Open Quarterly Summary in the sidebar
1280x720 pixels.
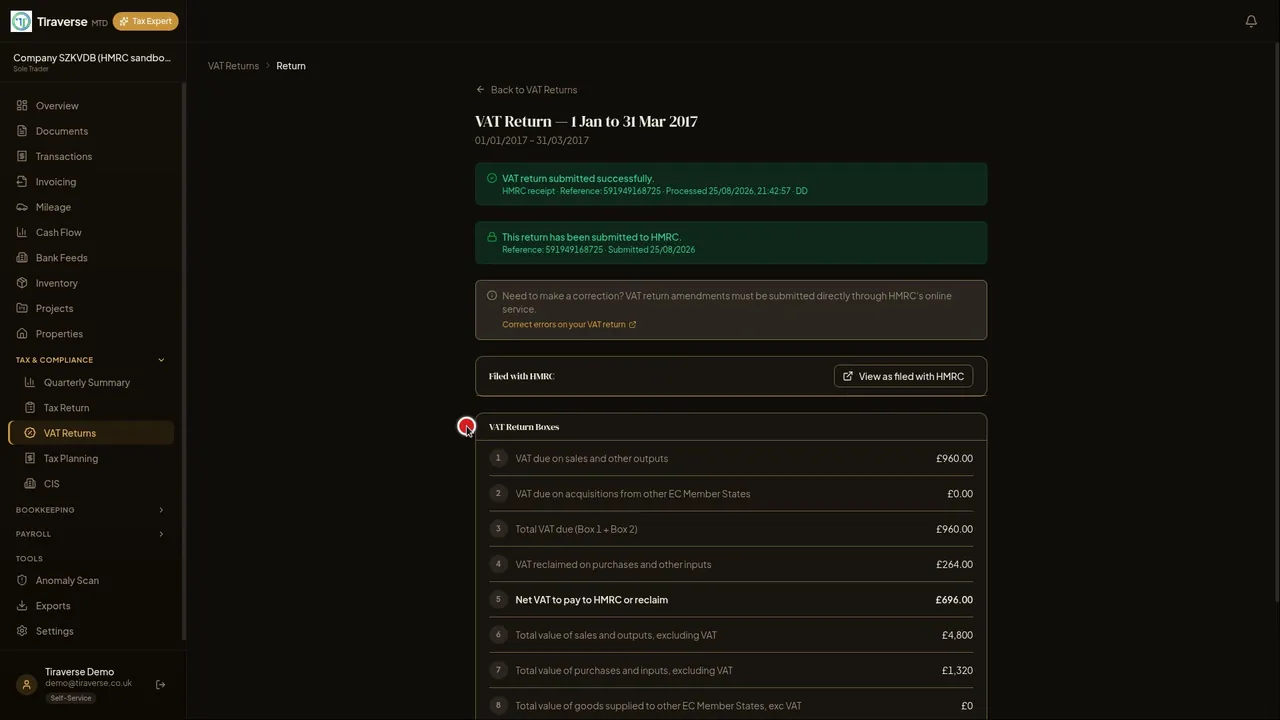(91, 382)
